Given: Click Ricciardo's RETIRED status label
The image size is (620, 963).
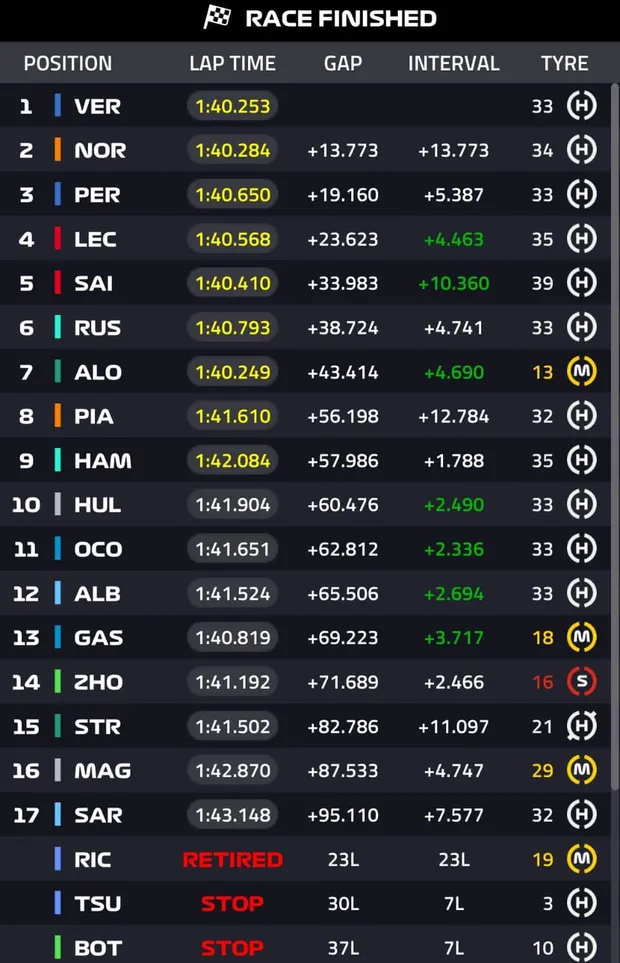Looking at the screenshot, I should (232, 859).
